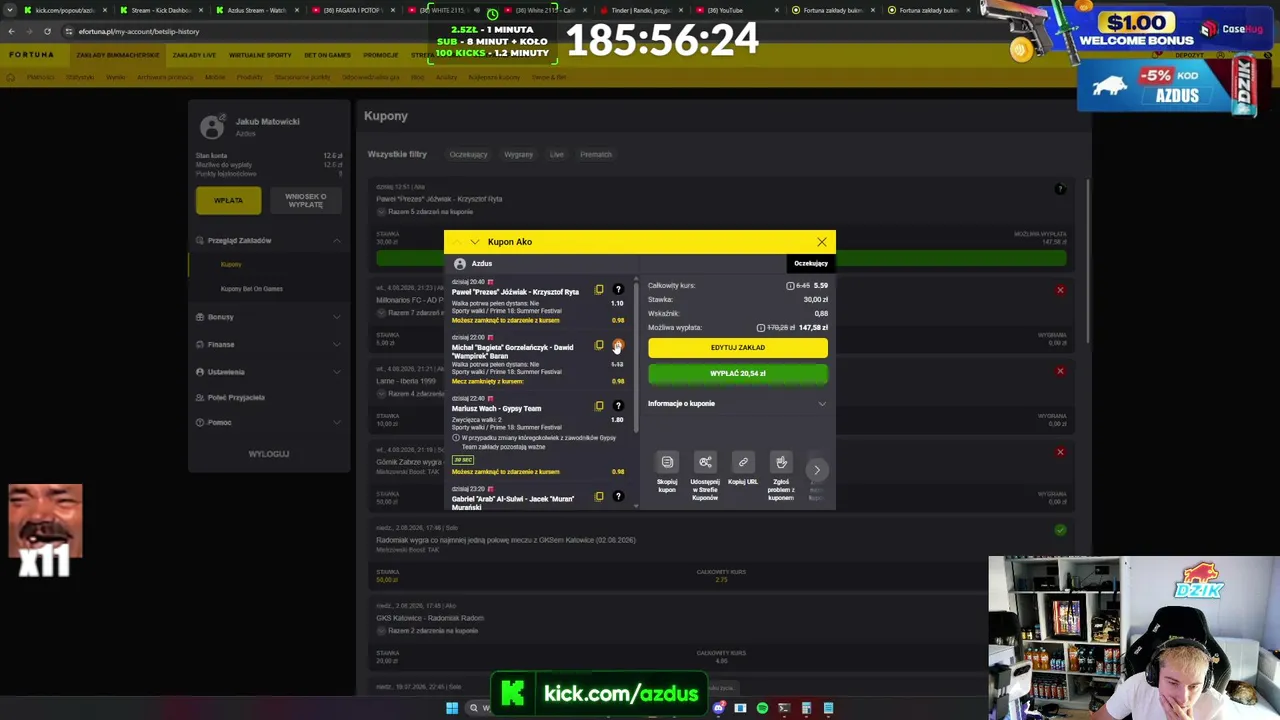Screen dimensions: 1280x720
Task: Open the copy icon beside Michał "Bagieta" Gorzelańczyk event
Action: point(599,345)
